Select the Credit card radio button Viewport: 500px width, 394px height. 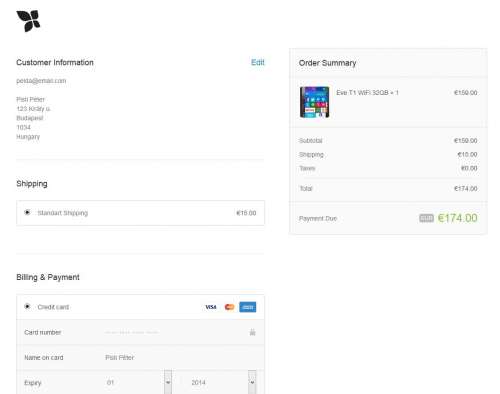pos(27,306)
